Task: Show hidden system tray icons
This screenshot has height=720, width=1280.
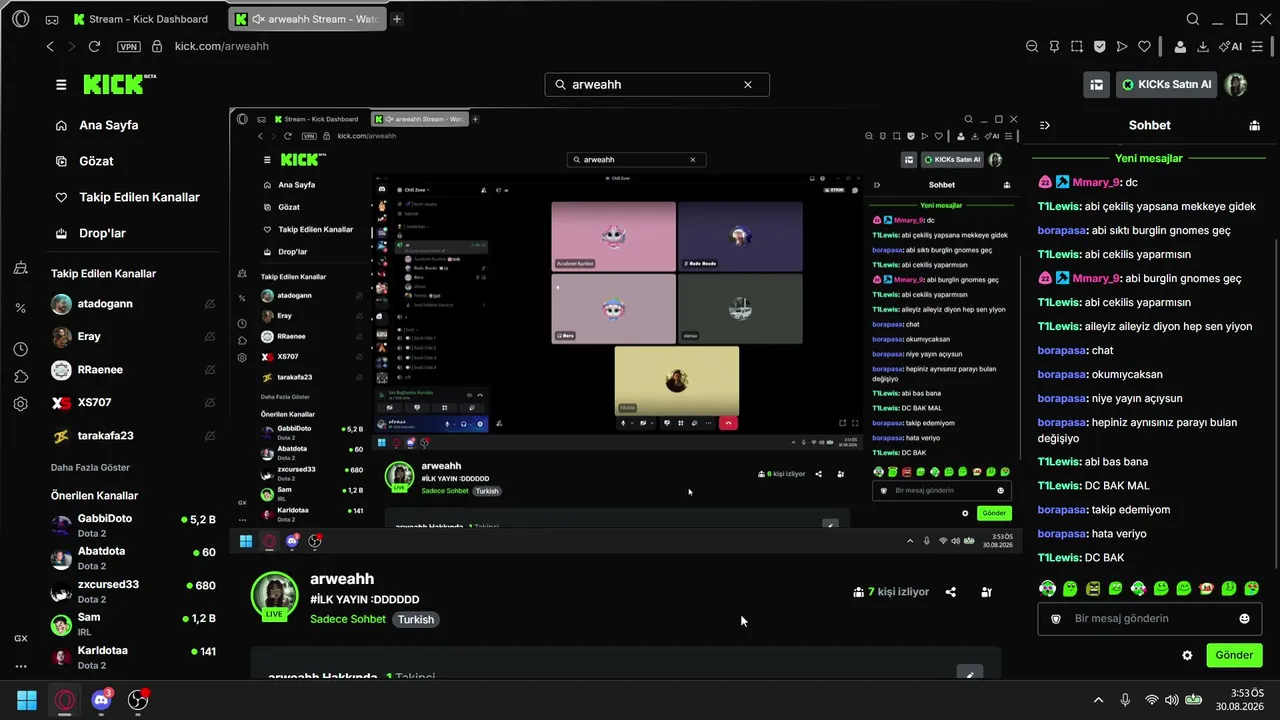Action: coord(1098,700)
